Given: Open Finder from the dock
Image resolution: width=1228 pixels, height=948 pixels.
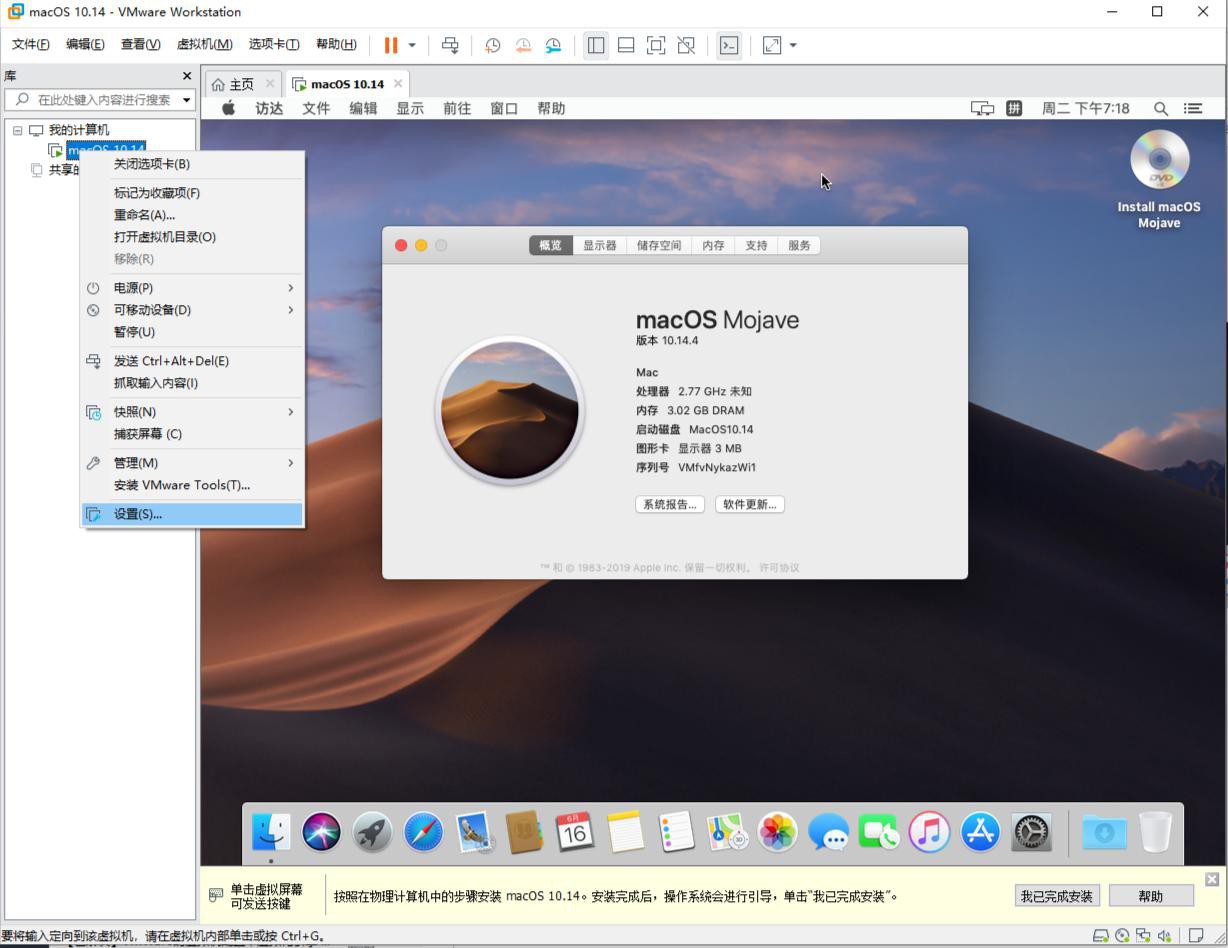Looking at the screenshot, I should click(271, 831).
